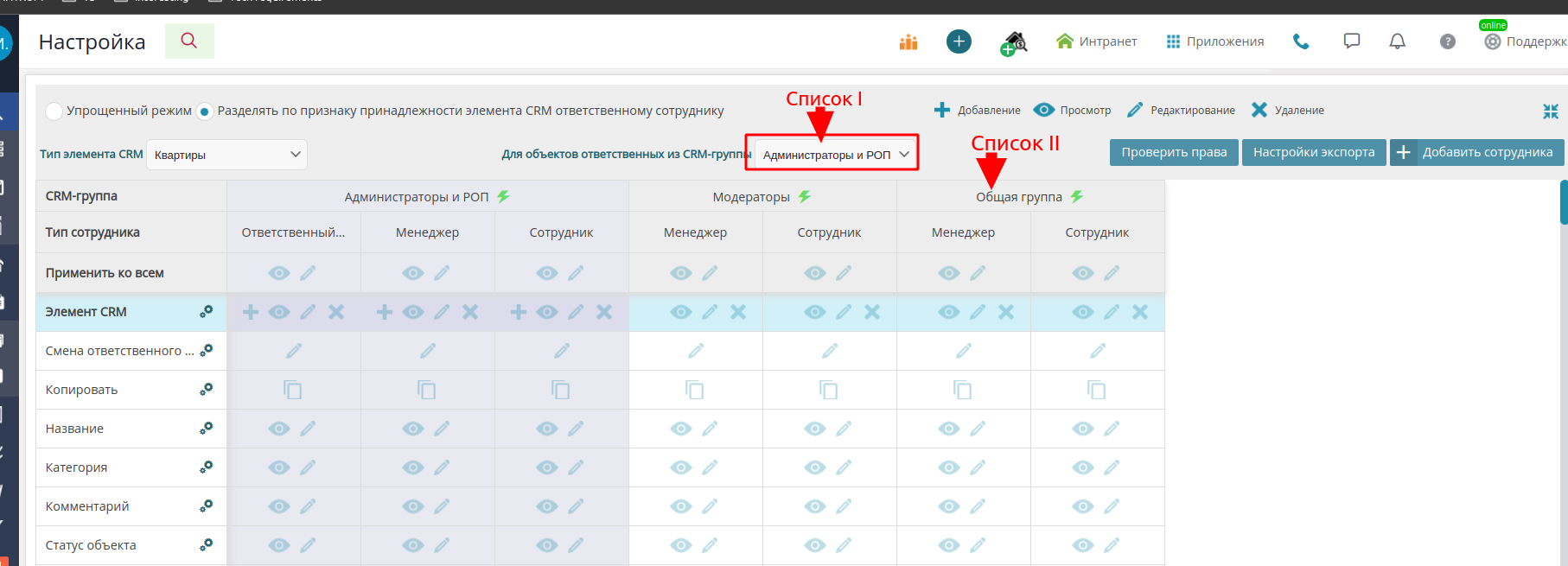The width and height of the screenshot is (1568, 566).
Task: Open the phone call icon
Action: (x=1301, y=41)
